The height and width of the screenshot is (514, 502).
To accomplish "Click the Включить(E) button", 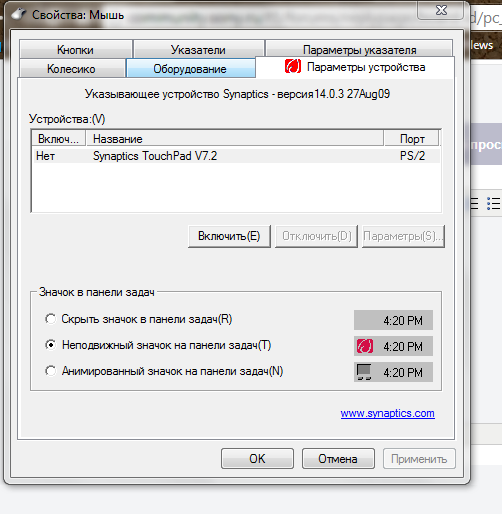I will coord(229,236).
